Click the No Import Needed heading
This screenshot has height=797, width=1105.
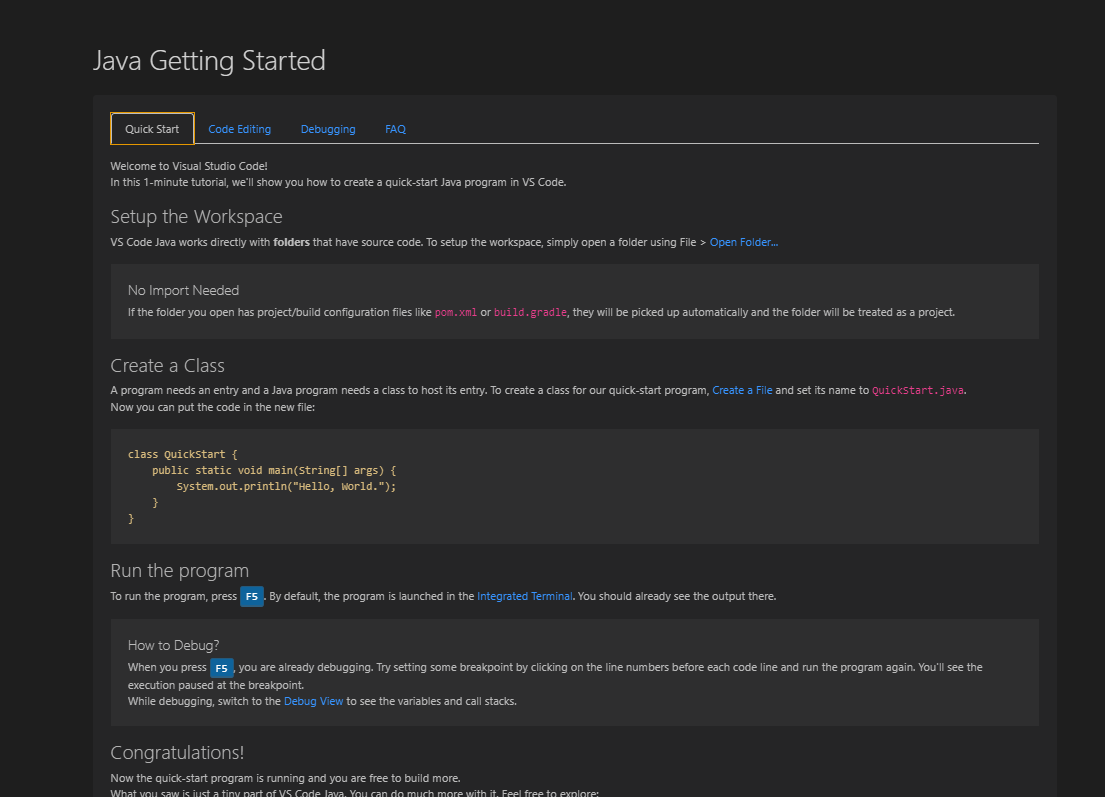tap(183, 290)
